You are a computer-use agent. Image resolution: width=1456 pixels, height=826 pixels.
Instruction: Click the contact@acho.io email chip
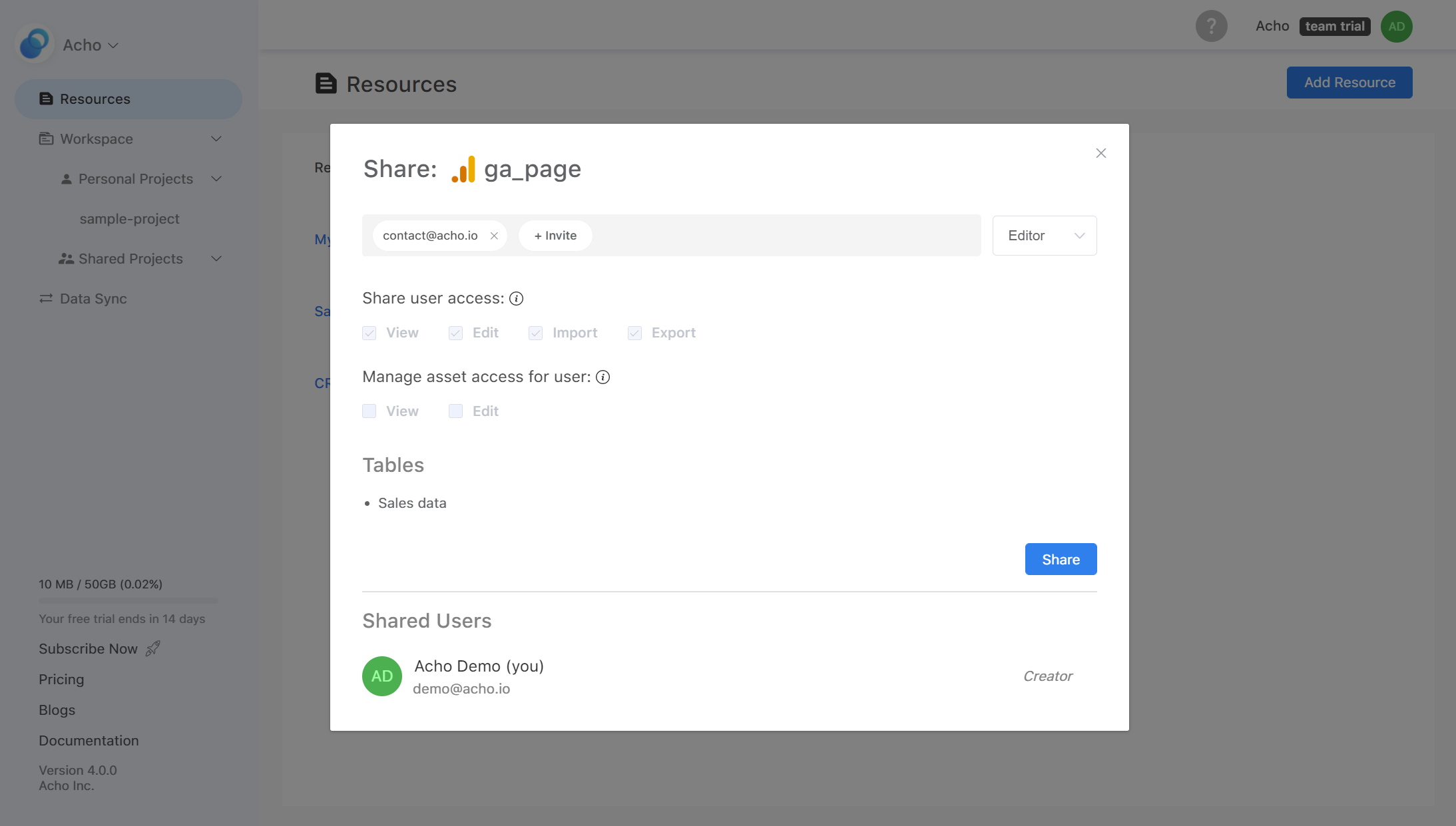[x=439, y=236]
